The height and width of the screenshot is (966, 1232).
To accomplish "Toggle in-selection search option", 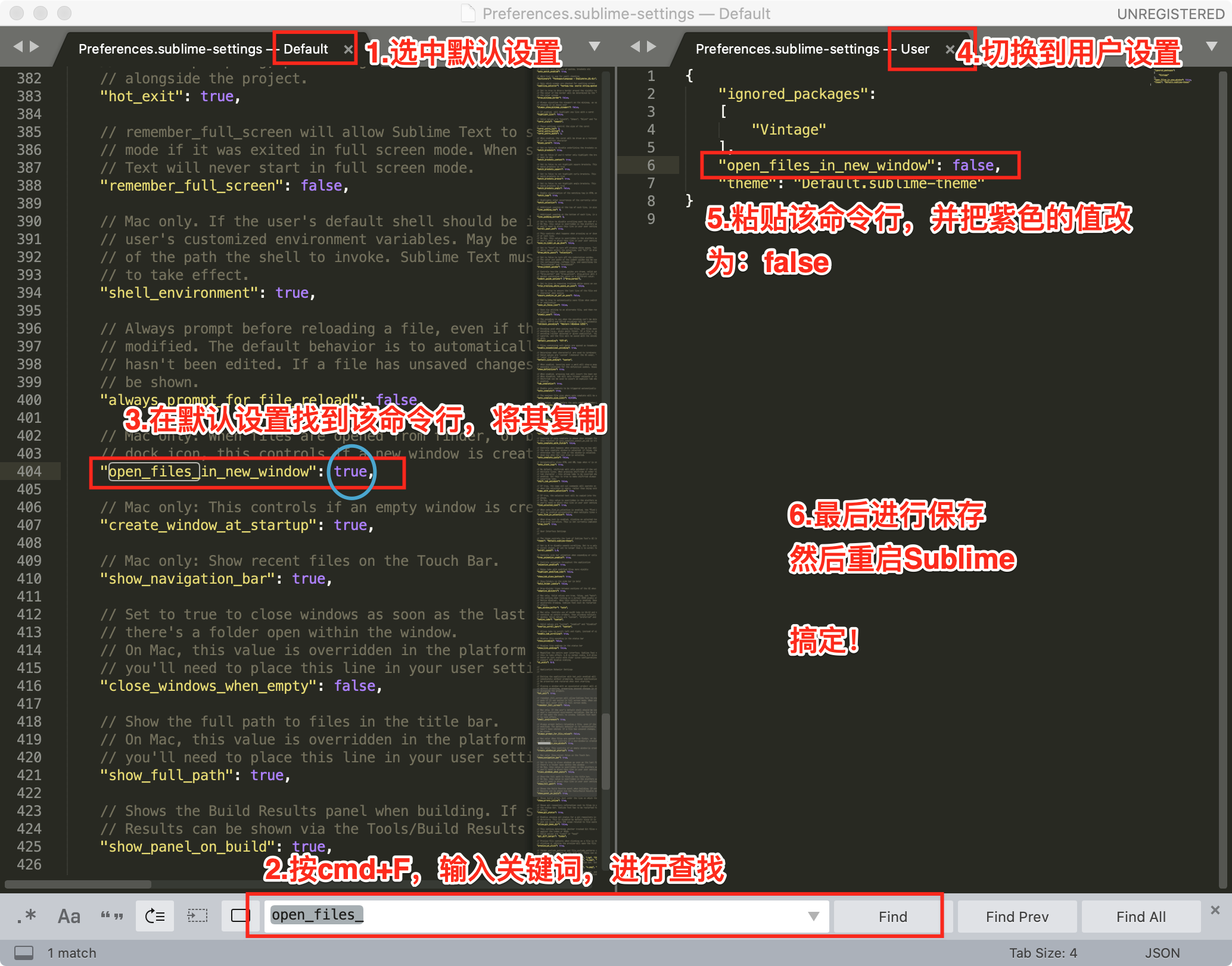I will coord(198,916).
